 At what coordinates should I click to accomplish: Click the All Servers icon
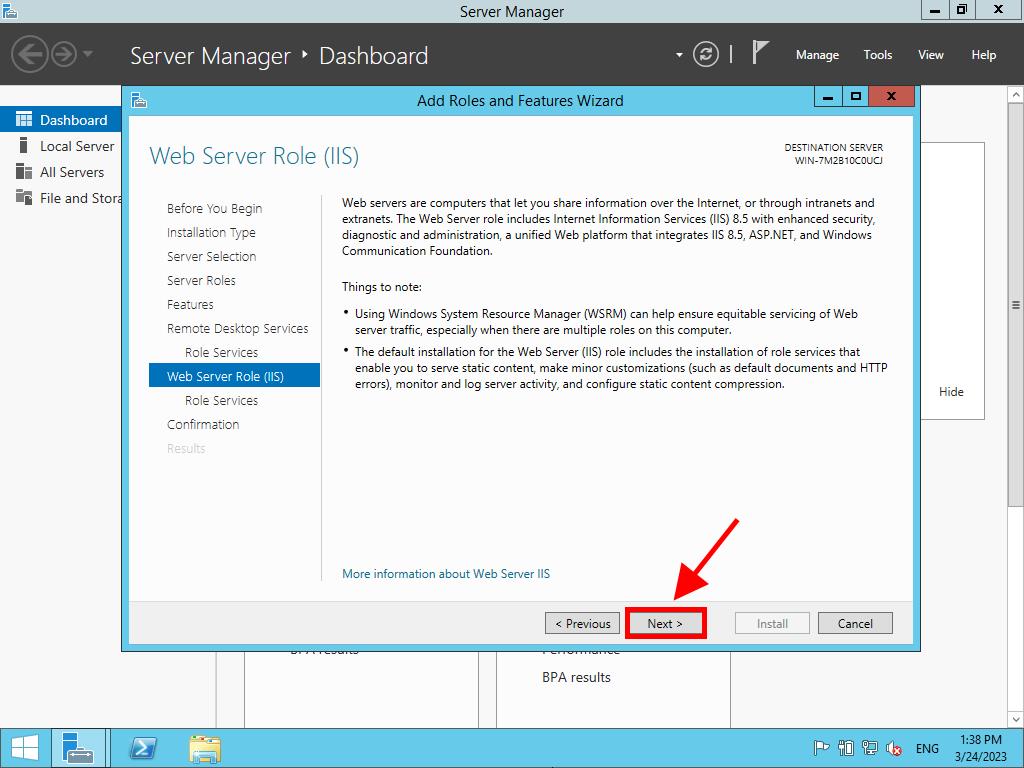pos(24,171)
